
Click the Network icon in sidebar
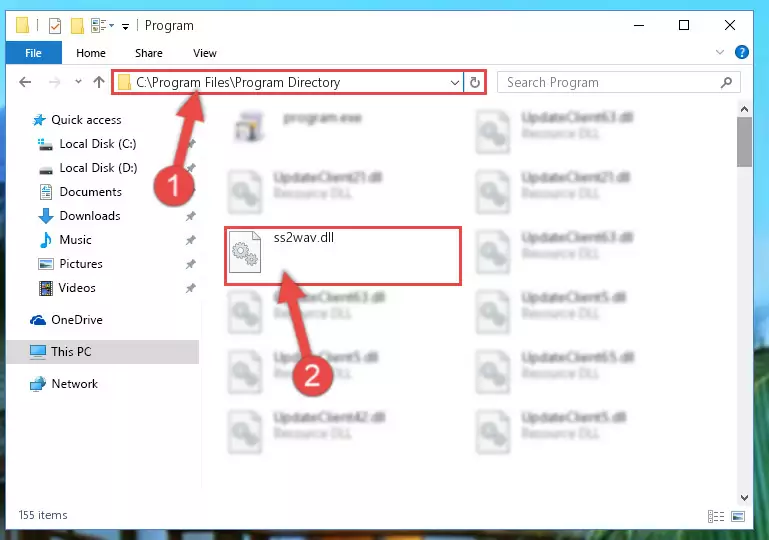click(x=38, y=384)
